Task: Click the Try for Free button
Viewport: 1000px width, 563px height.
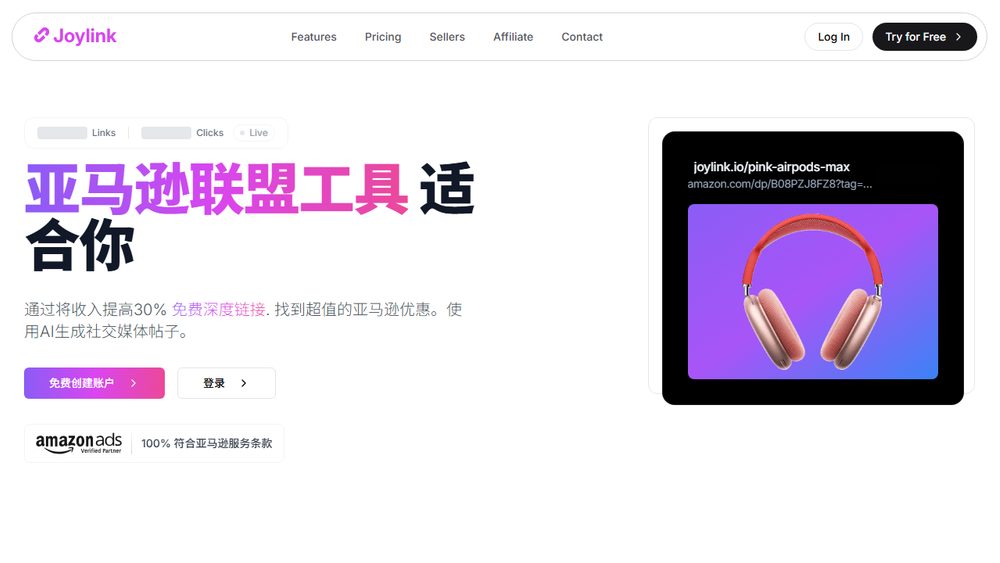Action: pyautogui.click(x=924, y=37)
